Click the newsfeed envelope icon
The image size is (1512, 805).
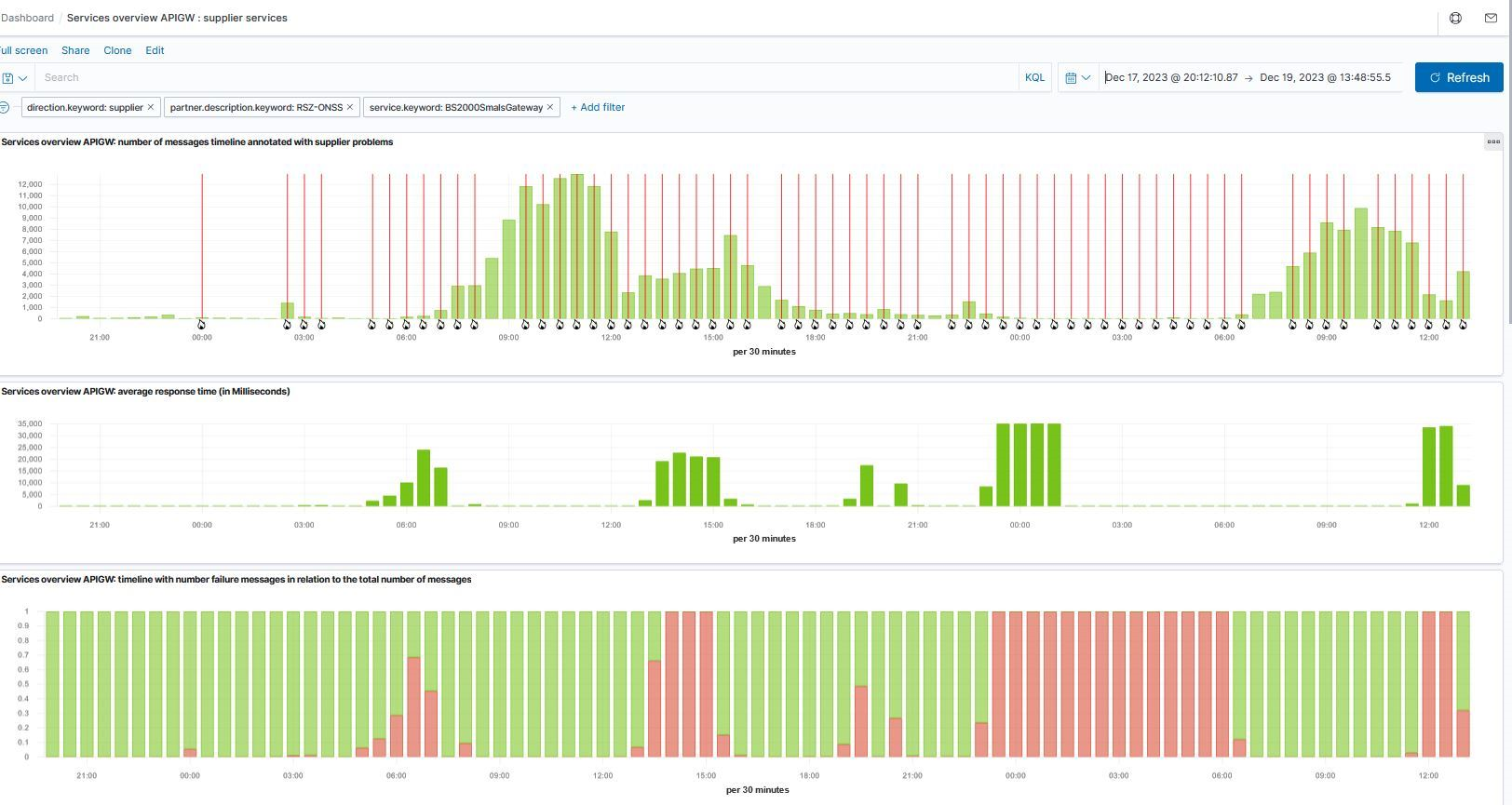1491,18
